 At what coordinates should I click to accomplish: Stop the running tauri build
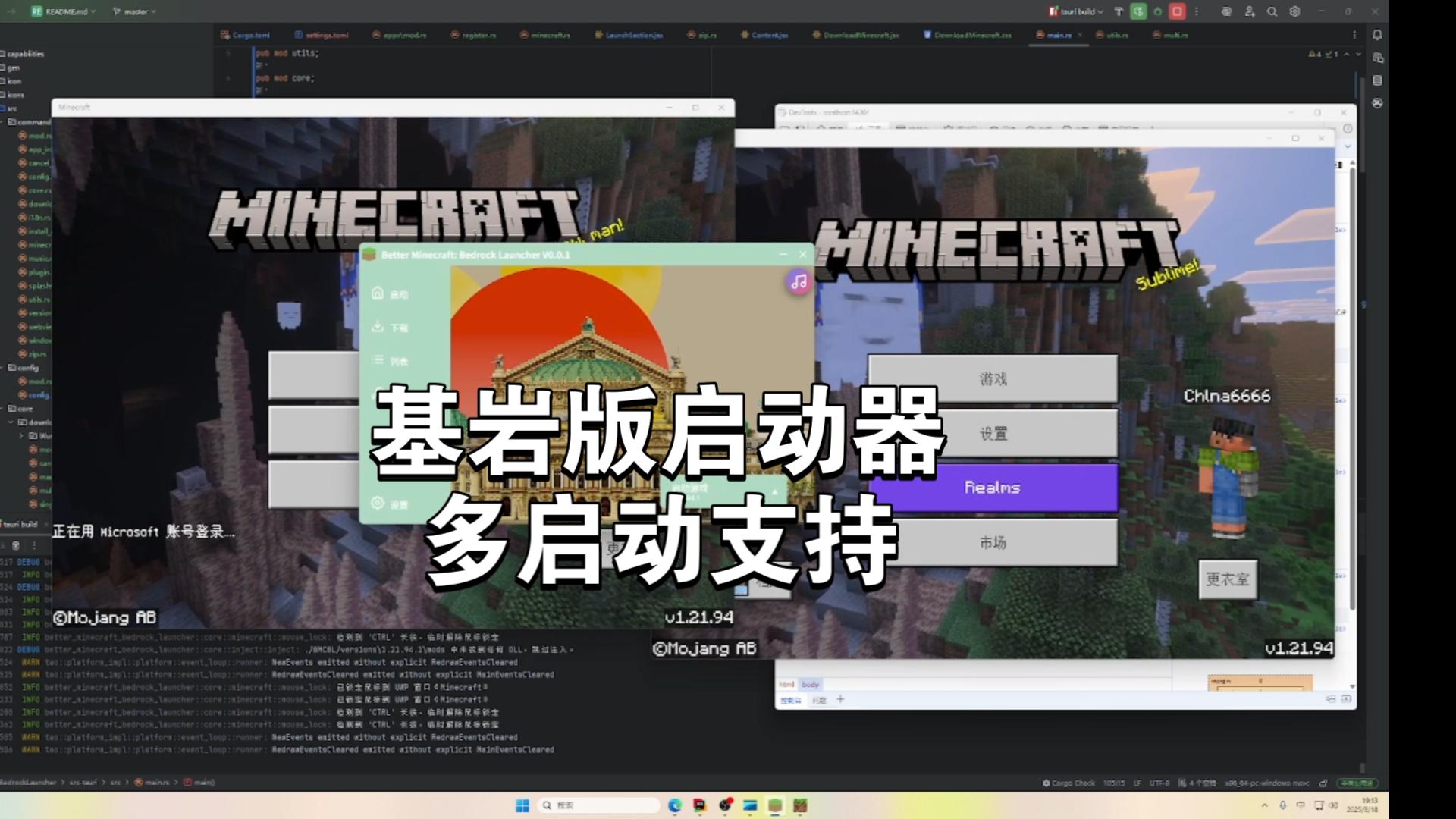click(1177, 11)
